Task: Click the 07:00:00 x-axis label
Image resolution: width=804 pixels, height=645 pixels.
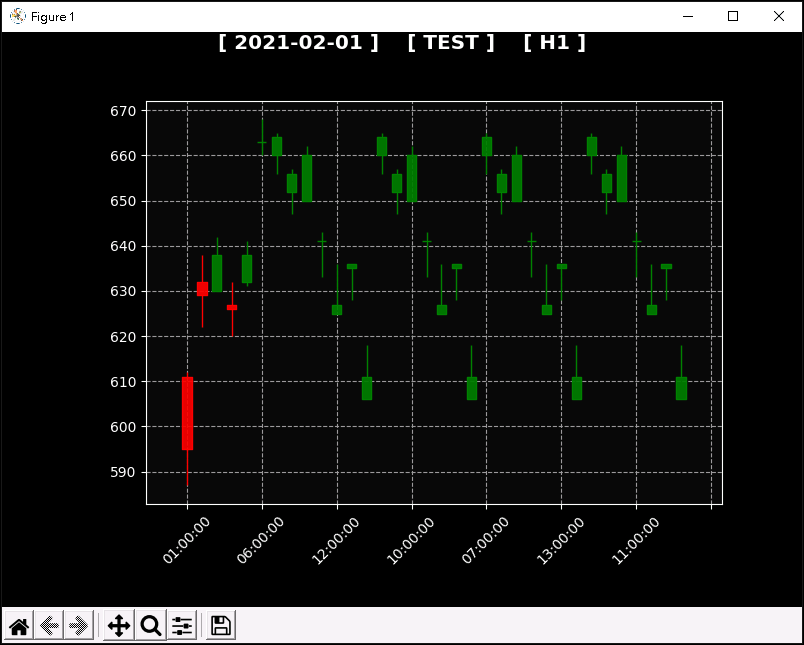Action: point(485,540)
